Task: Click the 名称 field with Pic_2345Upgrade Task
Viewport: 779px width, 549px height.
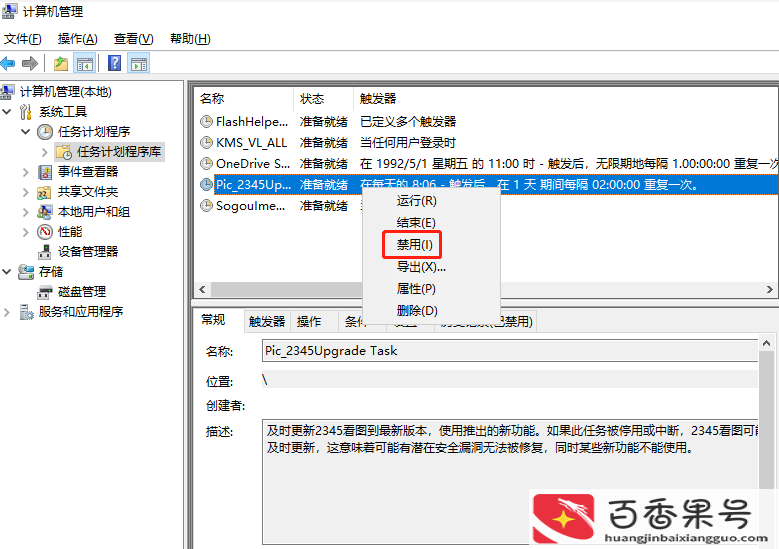Action: pyautogui.click(x=510, y=351)
